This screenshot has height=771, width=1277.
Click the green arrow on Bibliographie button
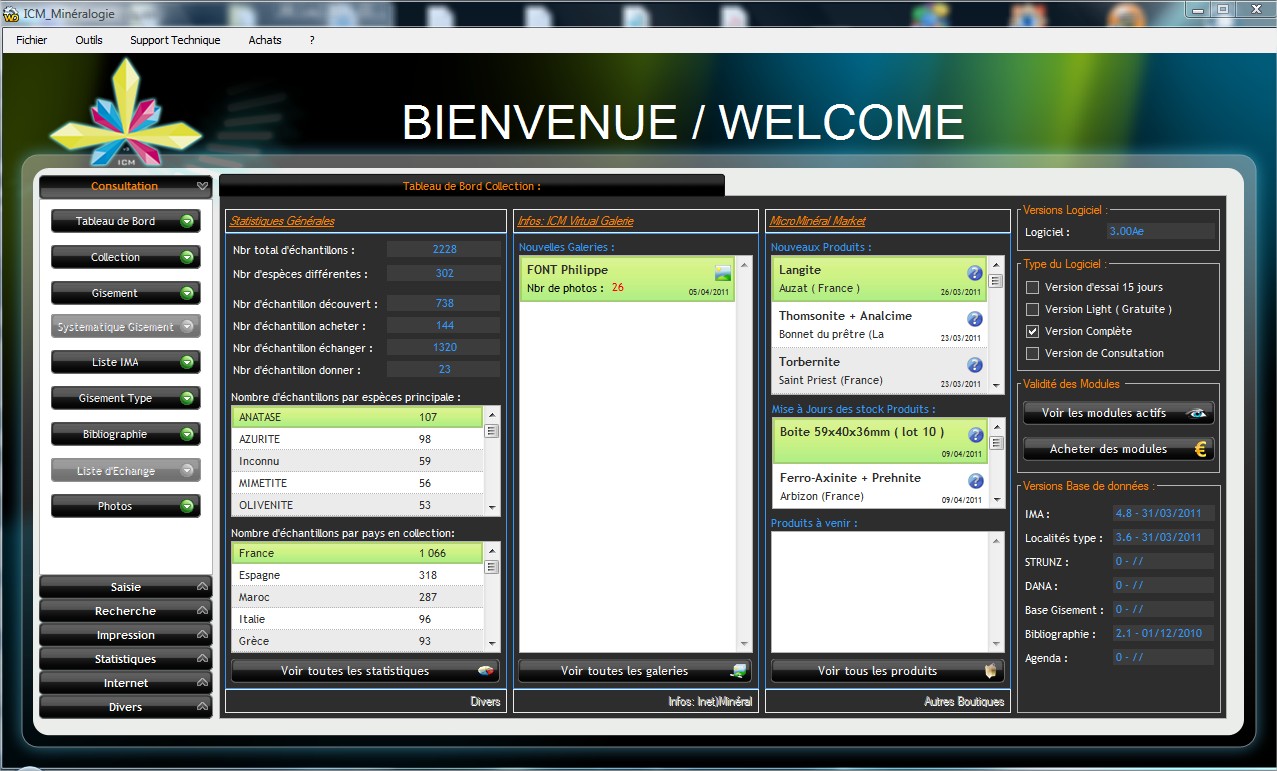(187, 434)
